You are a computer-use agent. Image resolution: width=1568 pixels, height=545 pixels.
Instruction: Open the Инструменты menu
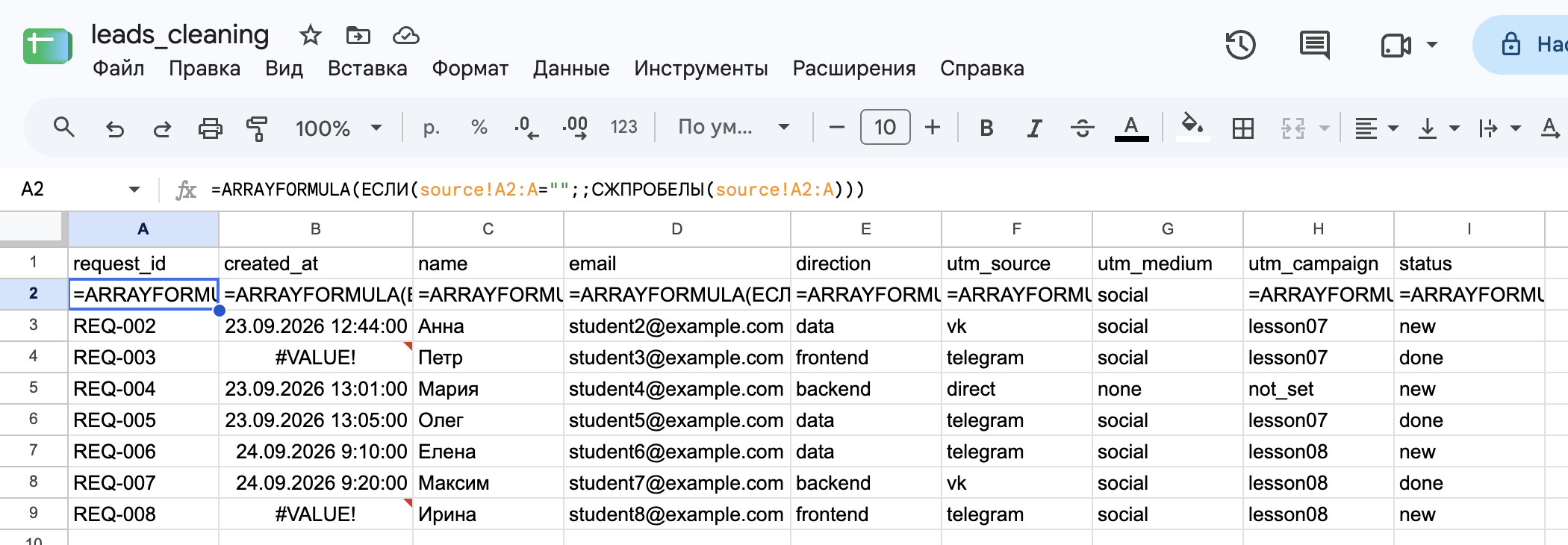pos(701,69)
